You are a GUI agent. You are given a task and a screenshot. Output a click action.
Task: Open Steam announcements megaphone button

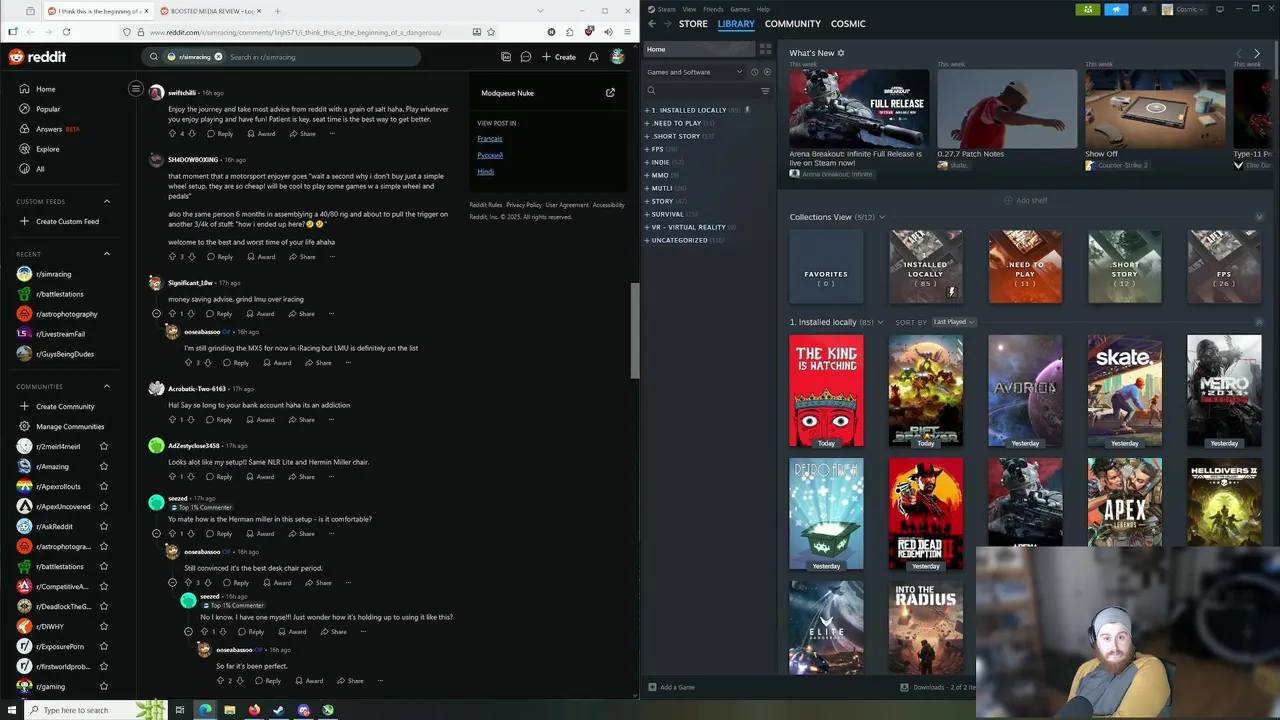click(x=1116, y=9)
